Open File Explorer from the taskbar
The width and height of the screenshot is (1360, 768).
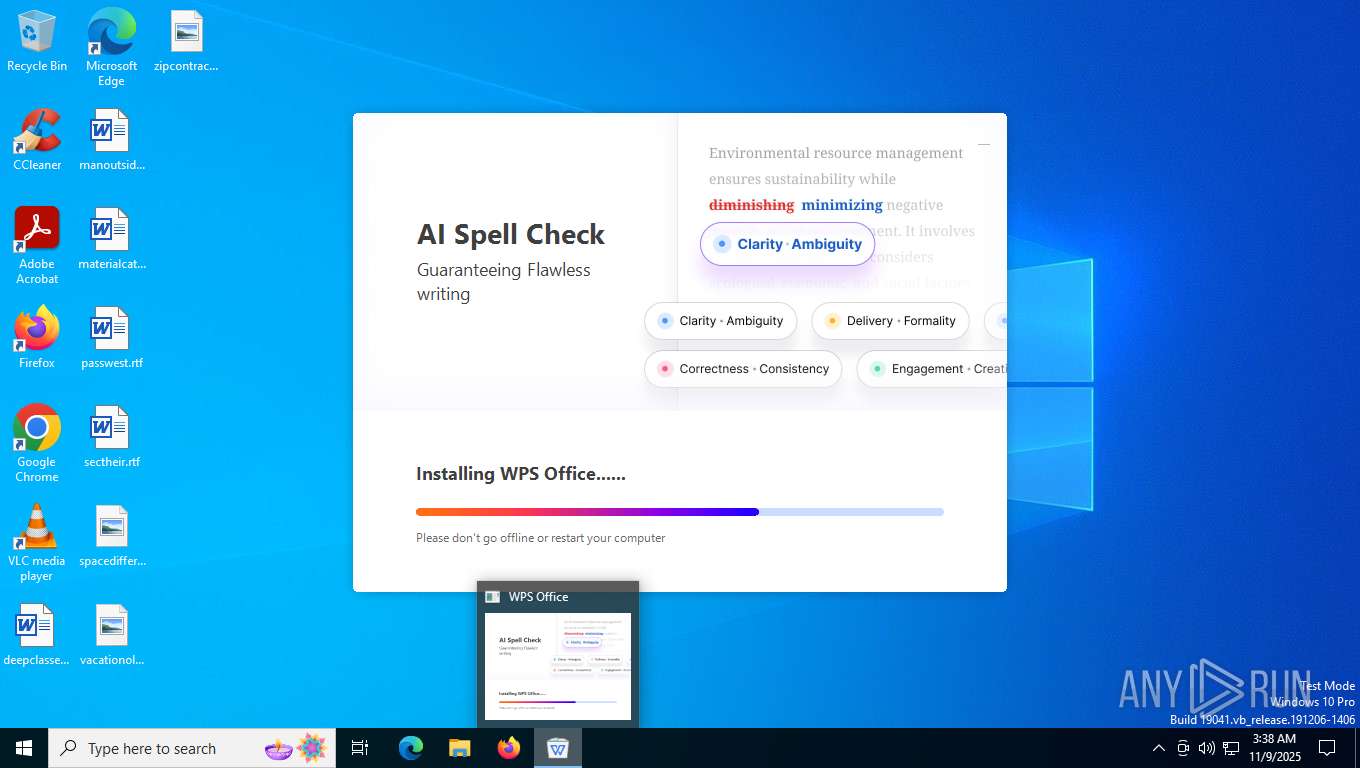pyautogui.click(x=460, y=748)
